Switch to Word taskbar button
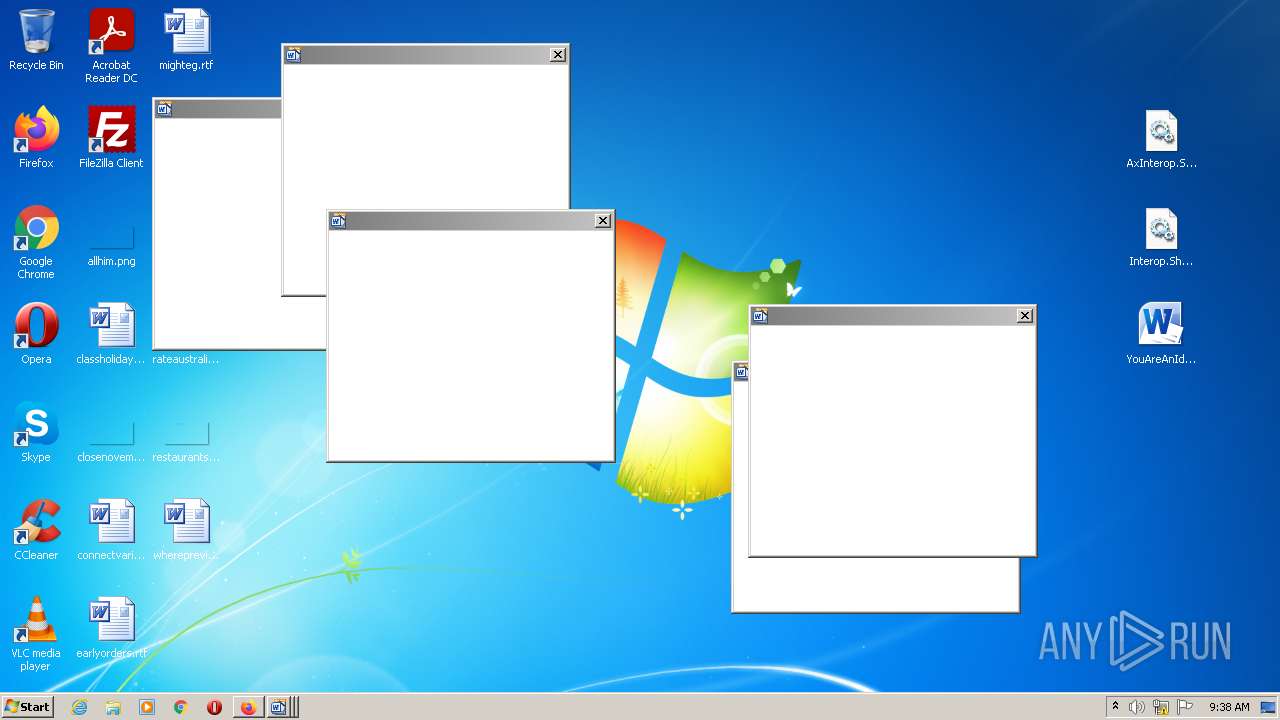 pyautogui.click(x=279, y=707)
